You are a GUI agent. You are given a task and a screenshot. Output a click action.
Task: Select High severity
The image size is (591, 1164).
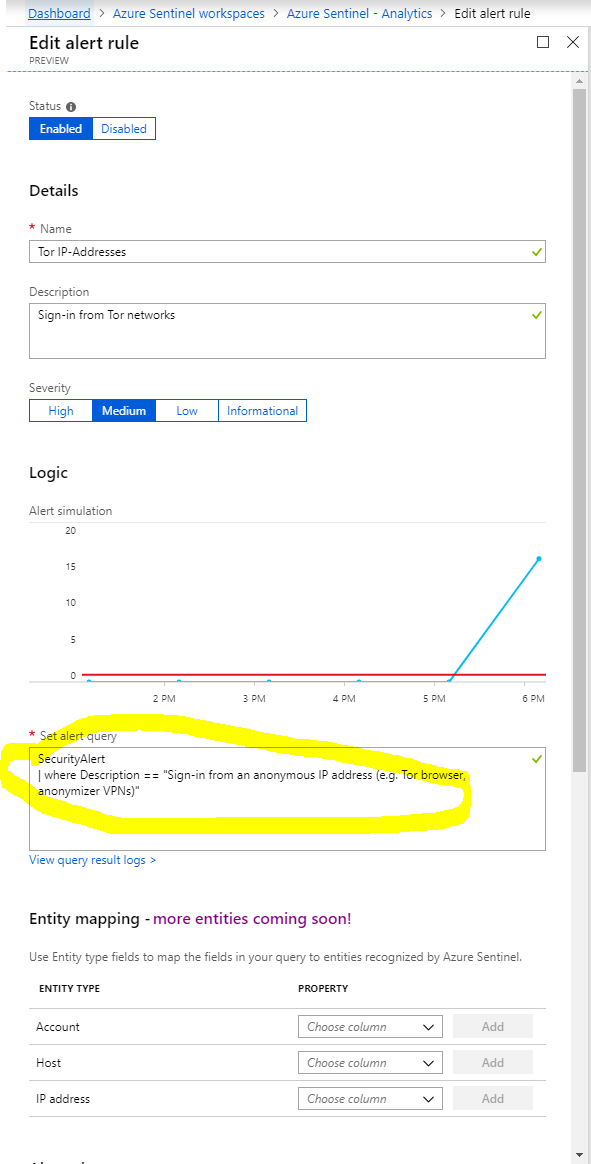pos(61,411)
